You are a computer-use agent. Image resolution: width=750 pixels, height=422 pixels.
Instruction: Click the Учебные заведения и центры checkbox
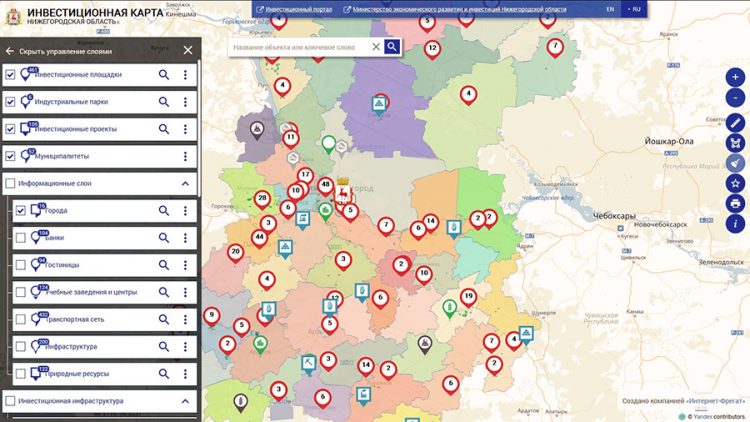20,292
